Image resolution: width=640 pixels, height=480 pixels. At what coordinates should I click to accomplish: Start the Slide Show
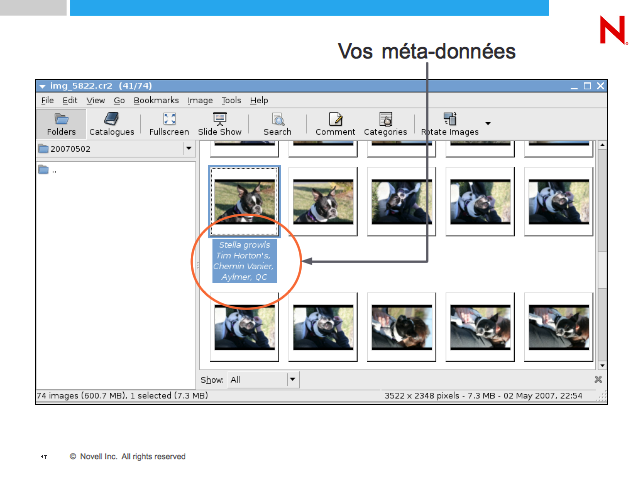pos(220,123)
